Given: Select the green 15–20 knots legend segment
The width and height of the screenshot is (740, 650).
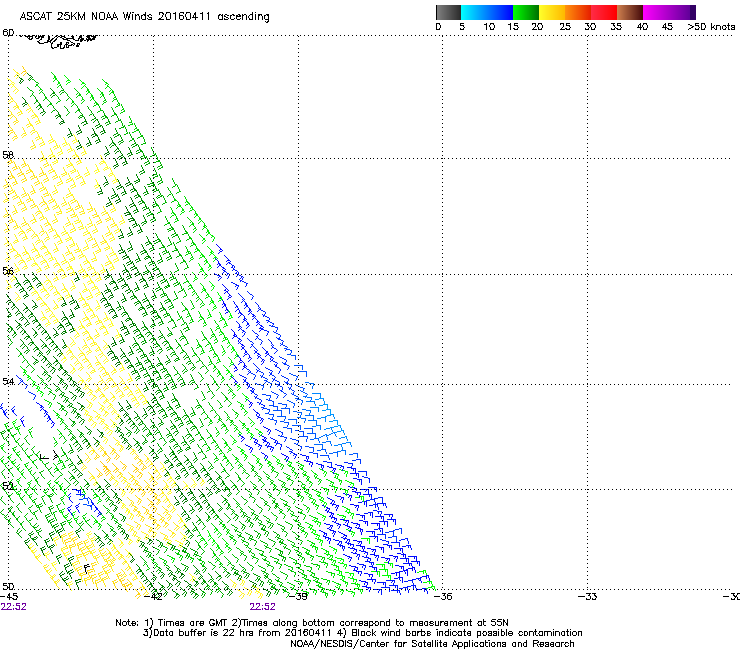Looking at the screenshot, I should coord(526,12).
